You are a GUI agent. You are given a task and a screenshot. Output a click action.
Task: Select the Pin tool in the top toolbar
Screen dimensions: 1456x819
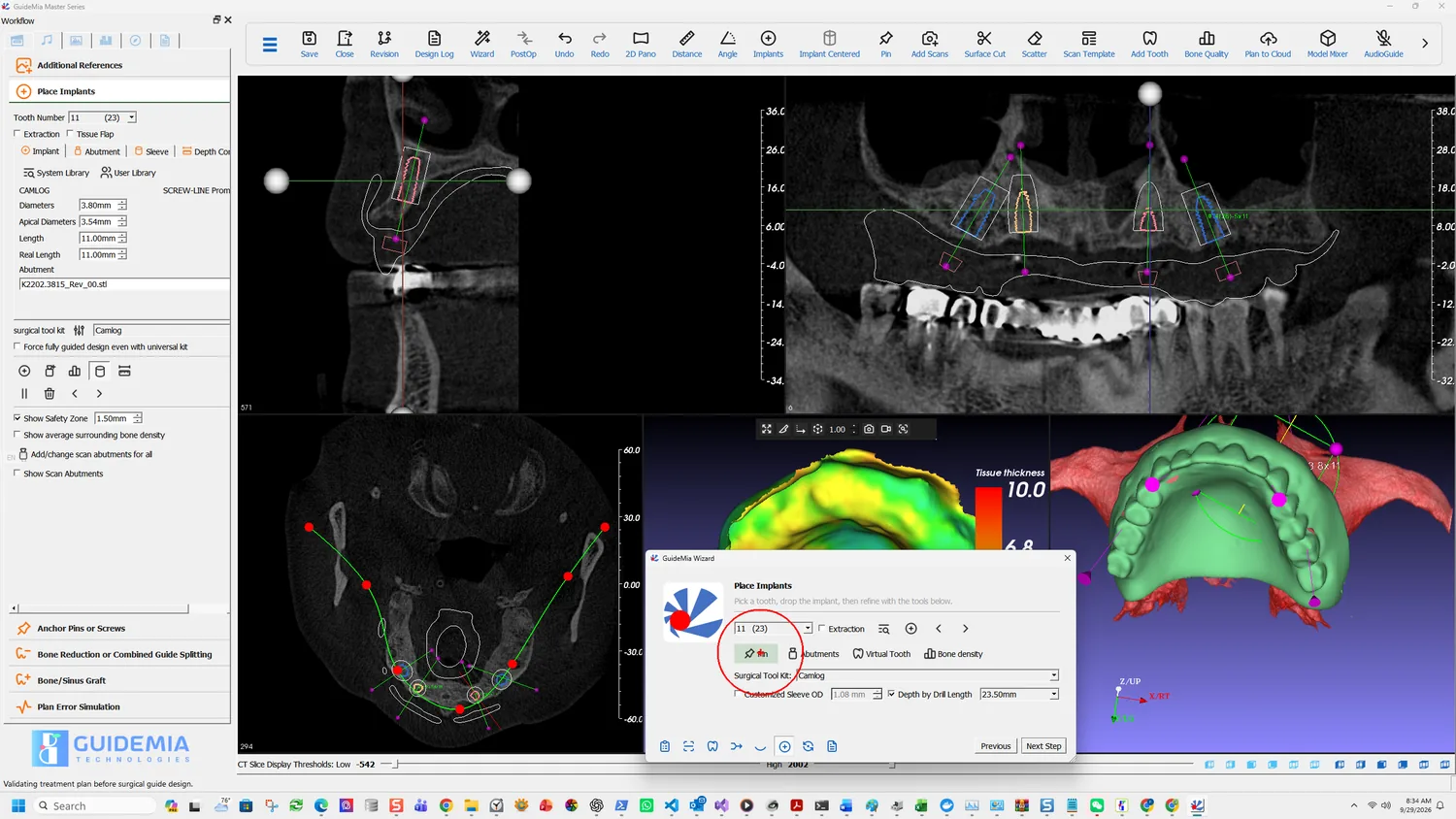tap(886, 44)
